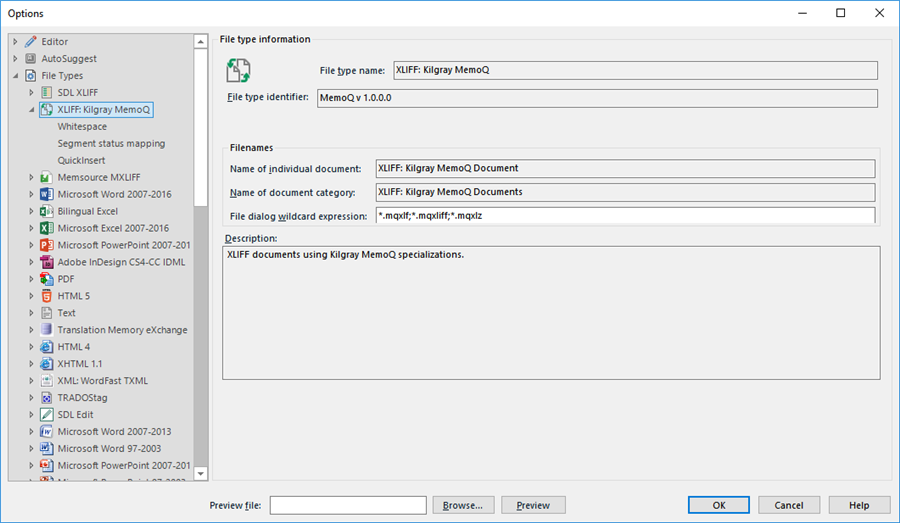The width and height of the screenshot is (900, 523).
Task: Expand the Translation Memory eXchange node
Action: [32, 330]
